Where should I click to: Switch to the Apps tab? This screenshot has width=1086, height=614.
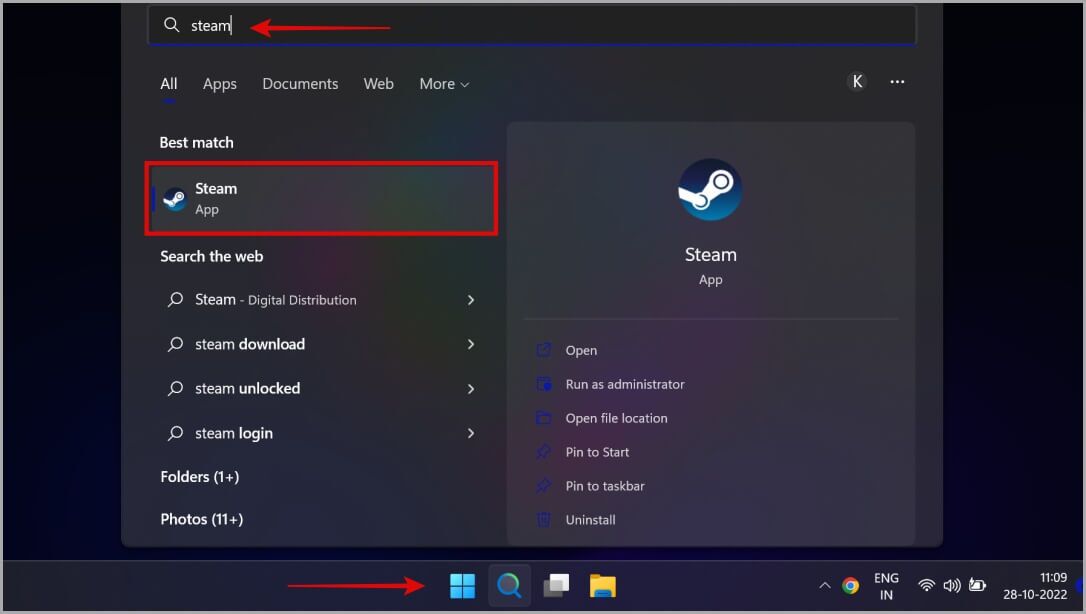pos(220,84)
